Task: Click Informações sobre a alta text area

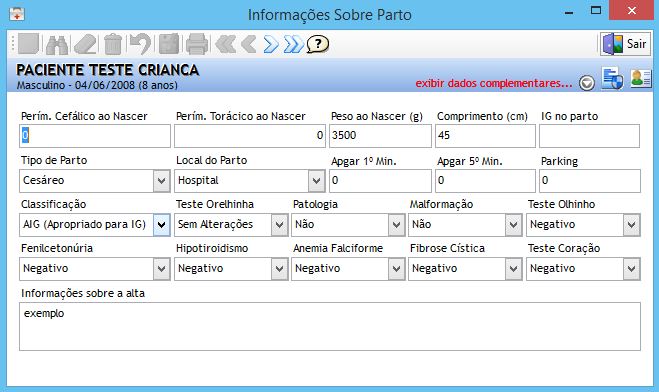Action: pyautogui.click(x=330, y=326)
